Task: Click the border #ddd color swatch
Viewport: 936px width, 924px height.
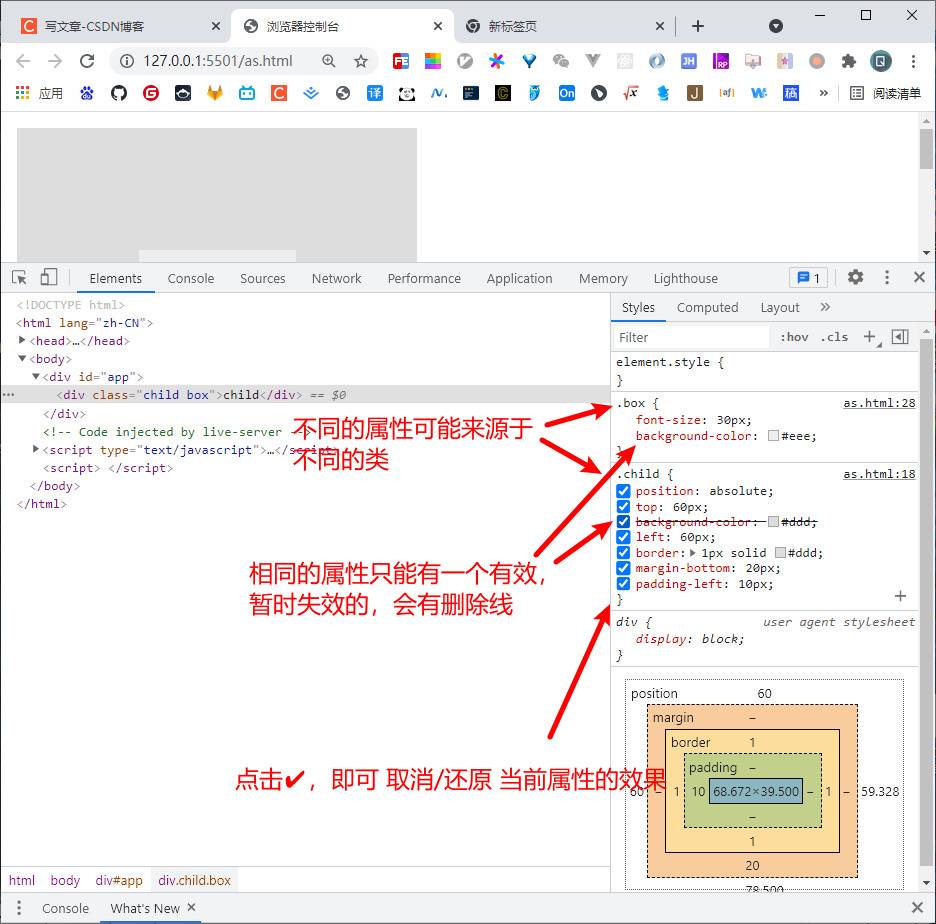Action: [x=780, y=553]
